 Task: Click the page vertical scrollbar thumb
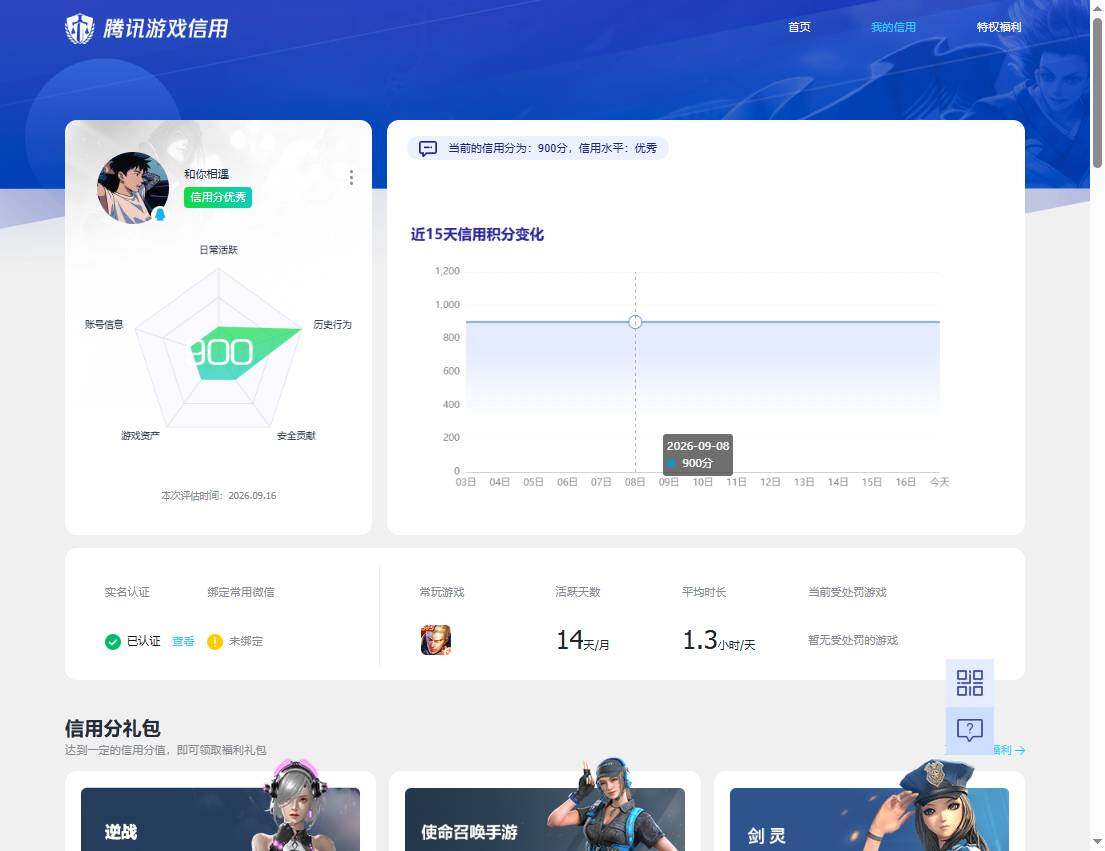pyautogui.click(x=1097, y=93)
